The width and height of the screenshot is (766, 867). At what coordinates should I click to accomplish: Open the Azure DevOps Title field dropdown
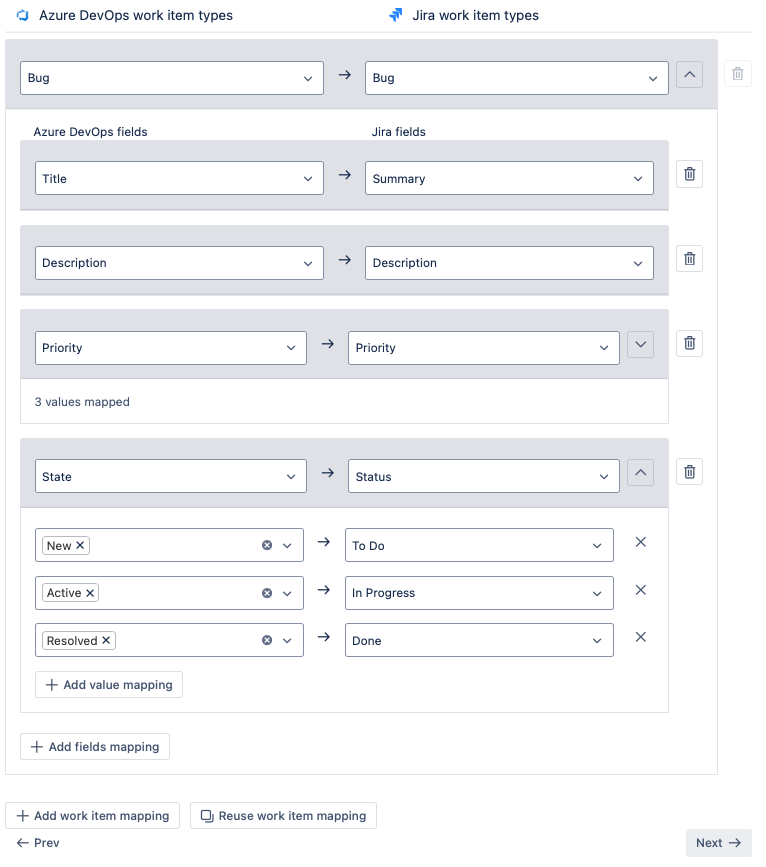(x=179, y=179)
